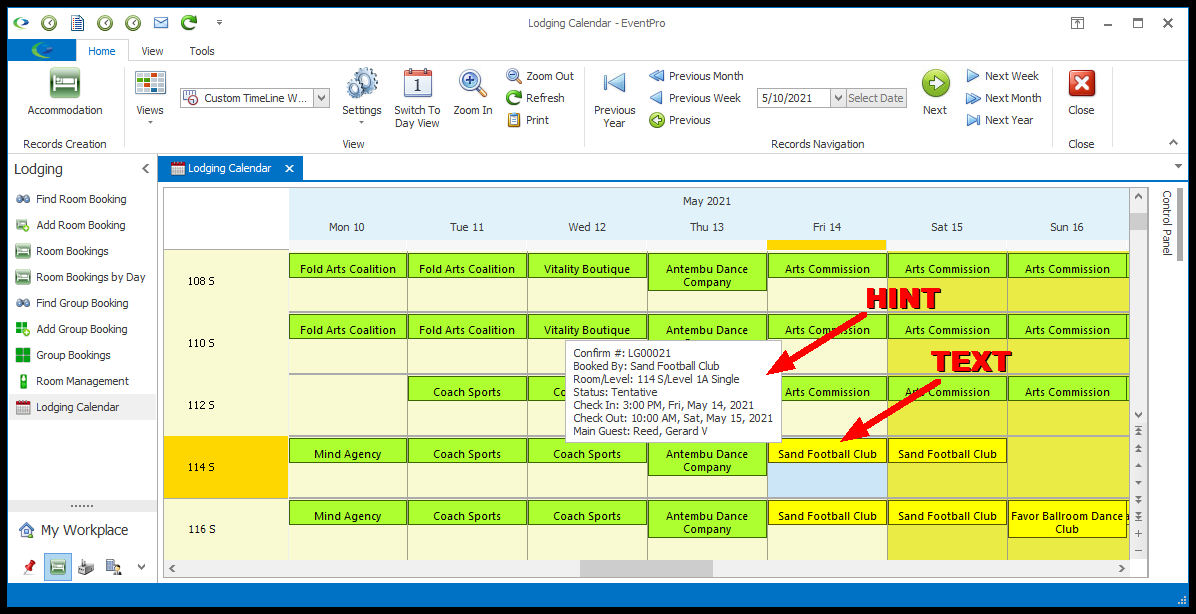Open the Settings gear dropdown
This screenshot has height=614, width=1196.
pos(362,98)
